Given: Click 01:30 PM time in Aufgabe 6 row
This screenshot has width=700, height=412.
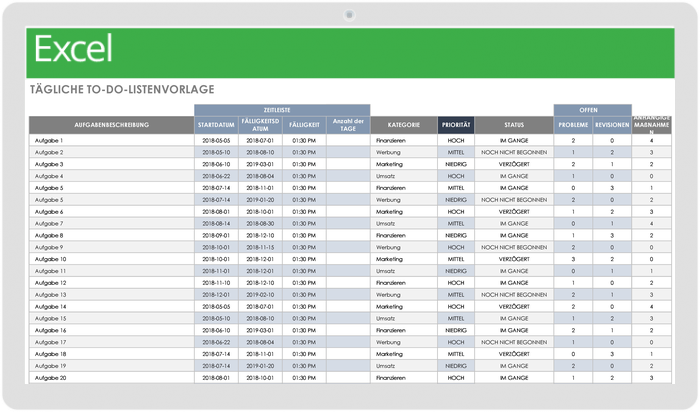Looking at the screenshot, I should coord(304,212).
